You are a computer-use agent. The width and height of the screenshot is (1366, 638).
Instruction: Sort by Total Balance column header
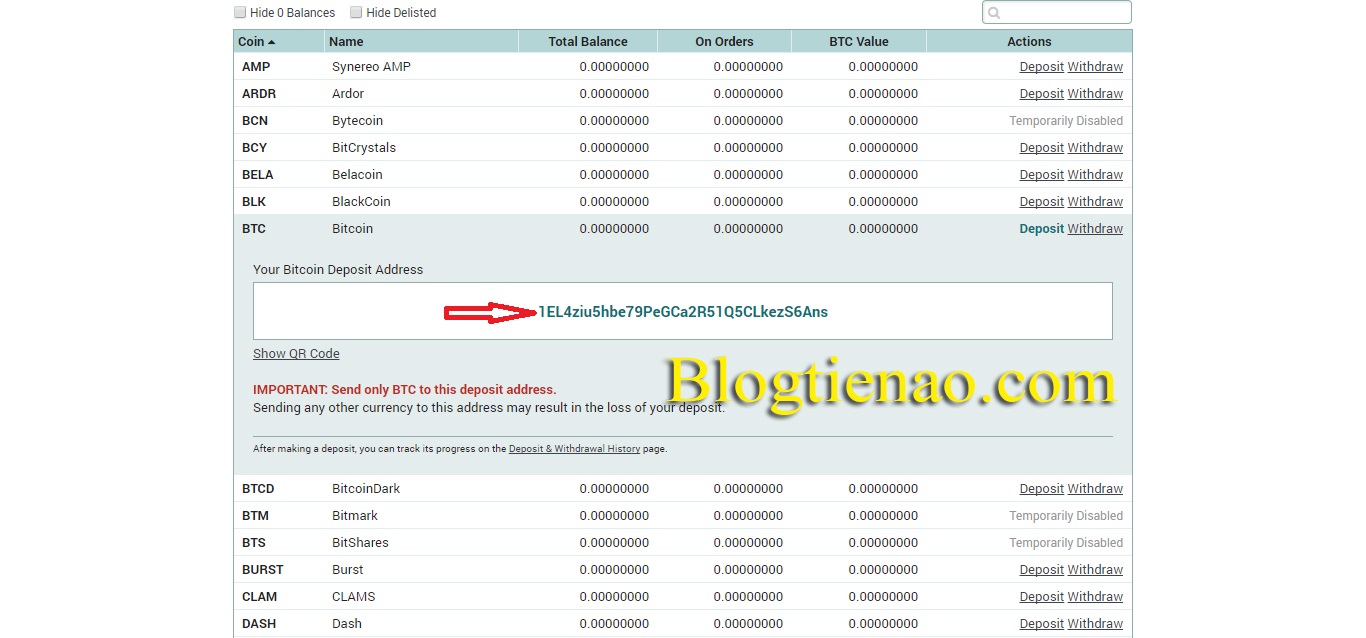tap(588, 42)
